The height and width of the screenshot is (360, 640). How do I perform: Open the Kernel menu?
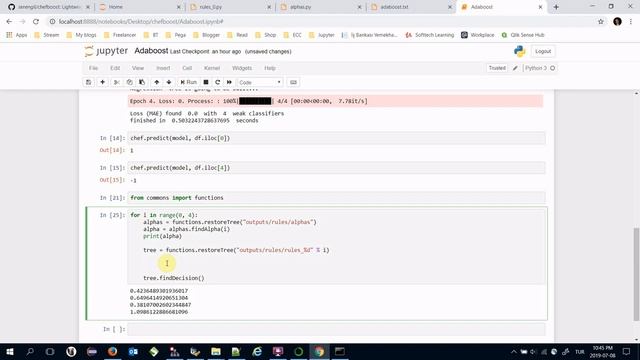[x=212, y=68]
